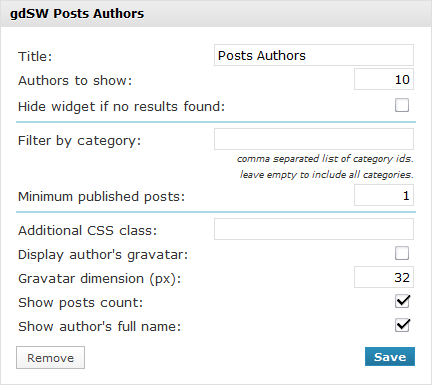This screenshot has height=385, width=432.
Task: Enable Hide widget if no results checkbox
Action: (402, 105)
